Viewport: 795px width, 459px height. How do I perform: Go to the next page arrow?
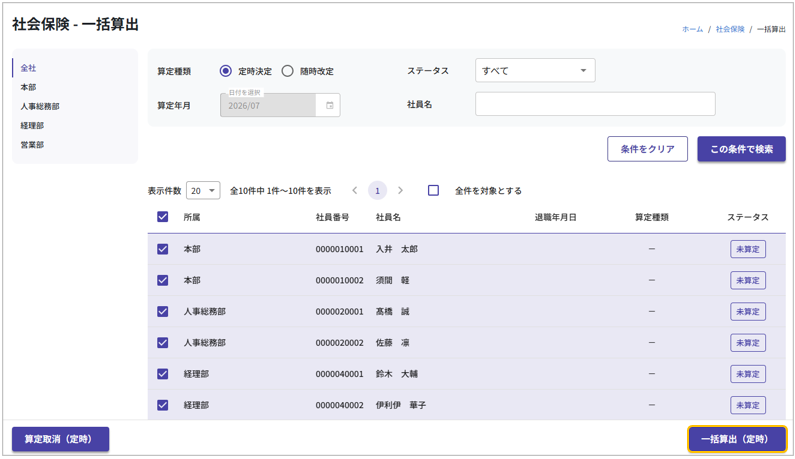(x=400, y=191)
